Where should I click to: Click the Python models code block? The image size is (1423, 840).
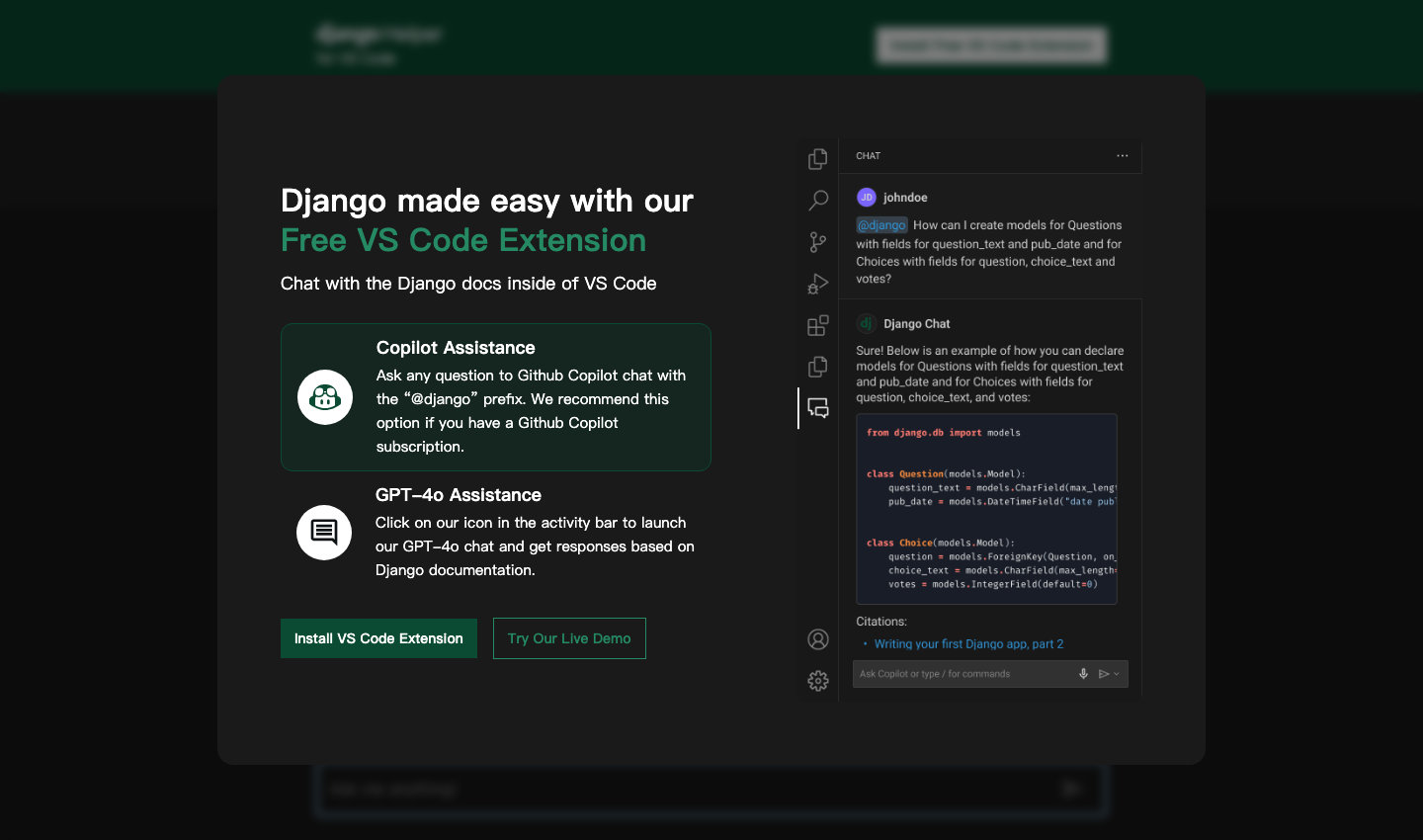click(x=986, y=509)
